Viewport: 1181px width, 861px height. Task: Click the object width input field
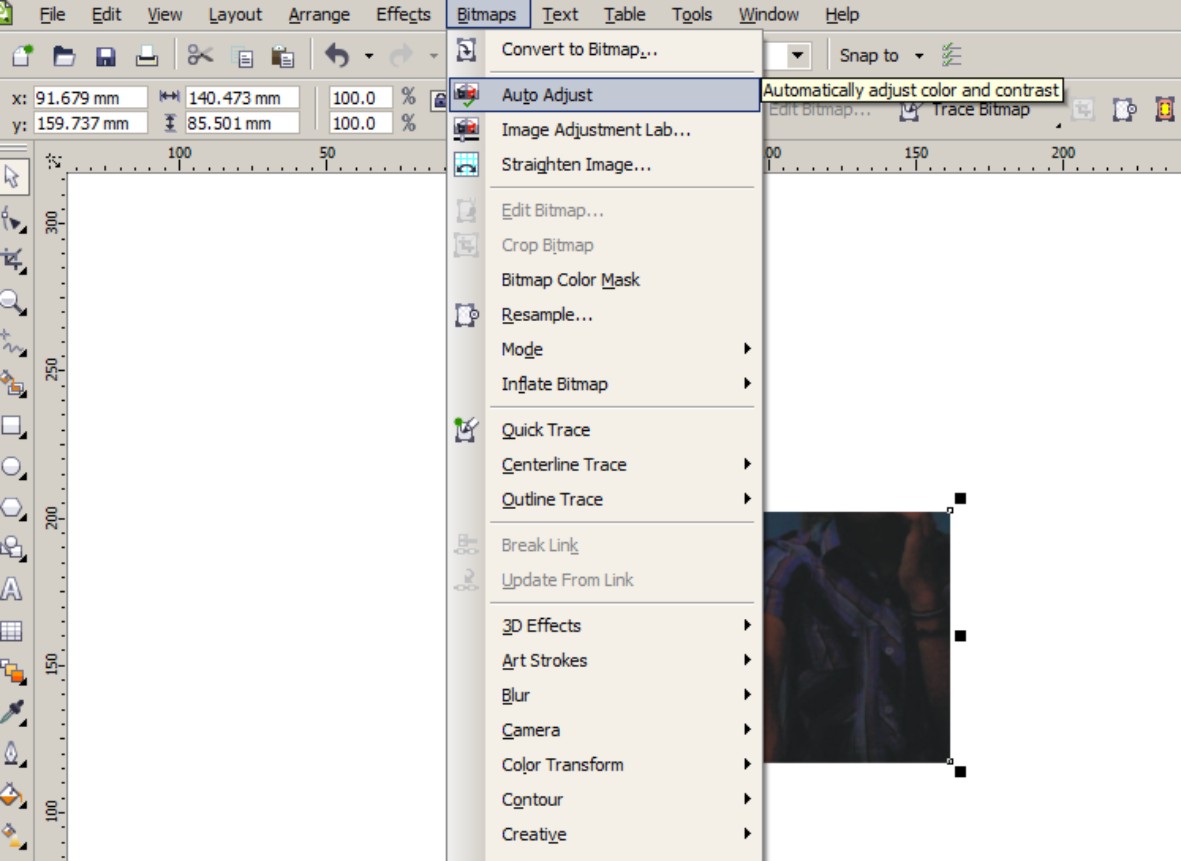pos(242,98)
